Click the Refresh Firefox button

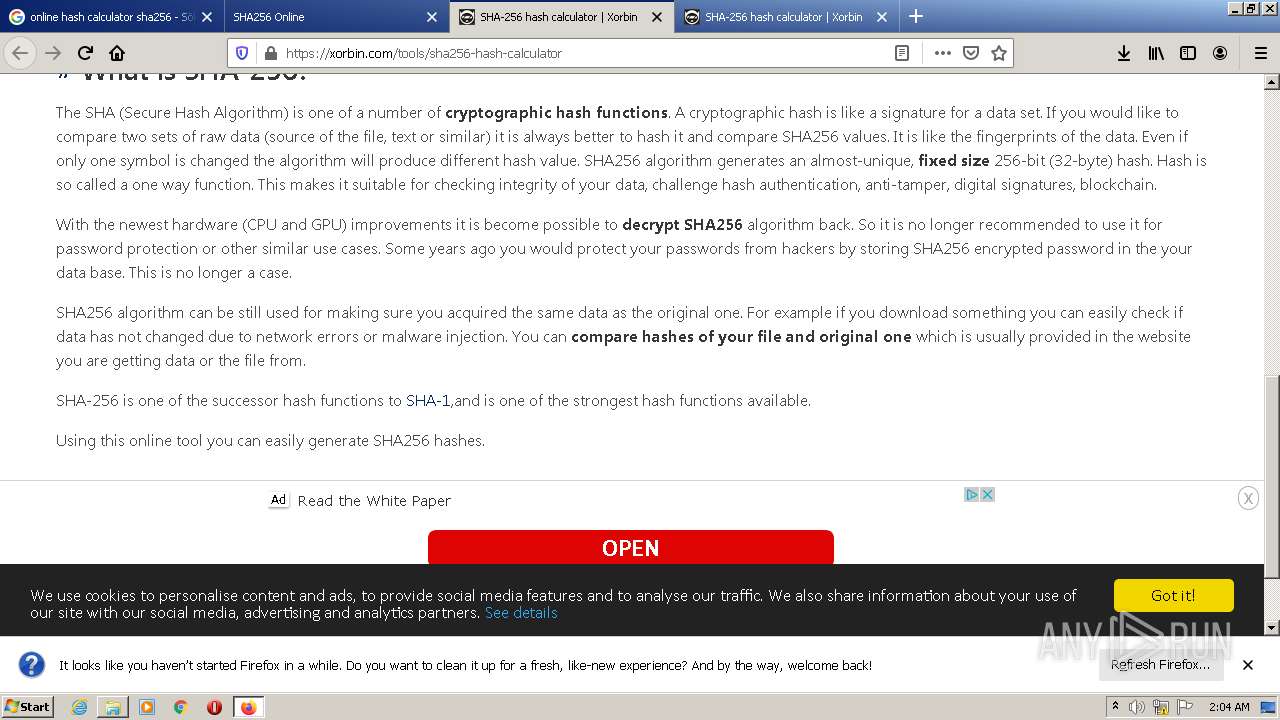click(x=1160, y=665)
